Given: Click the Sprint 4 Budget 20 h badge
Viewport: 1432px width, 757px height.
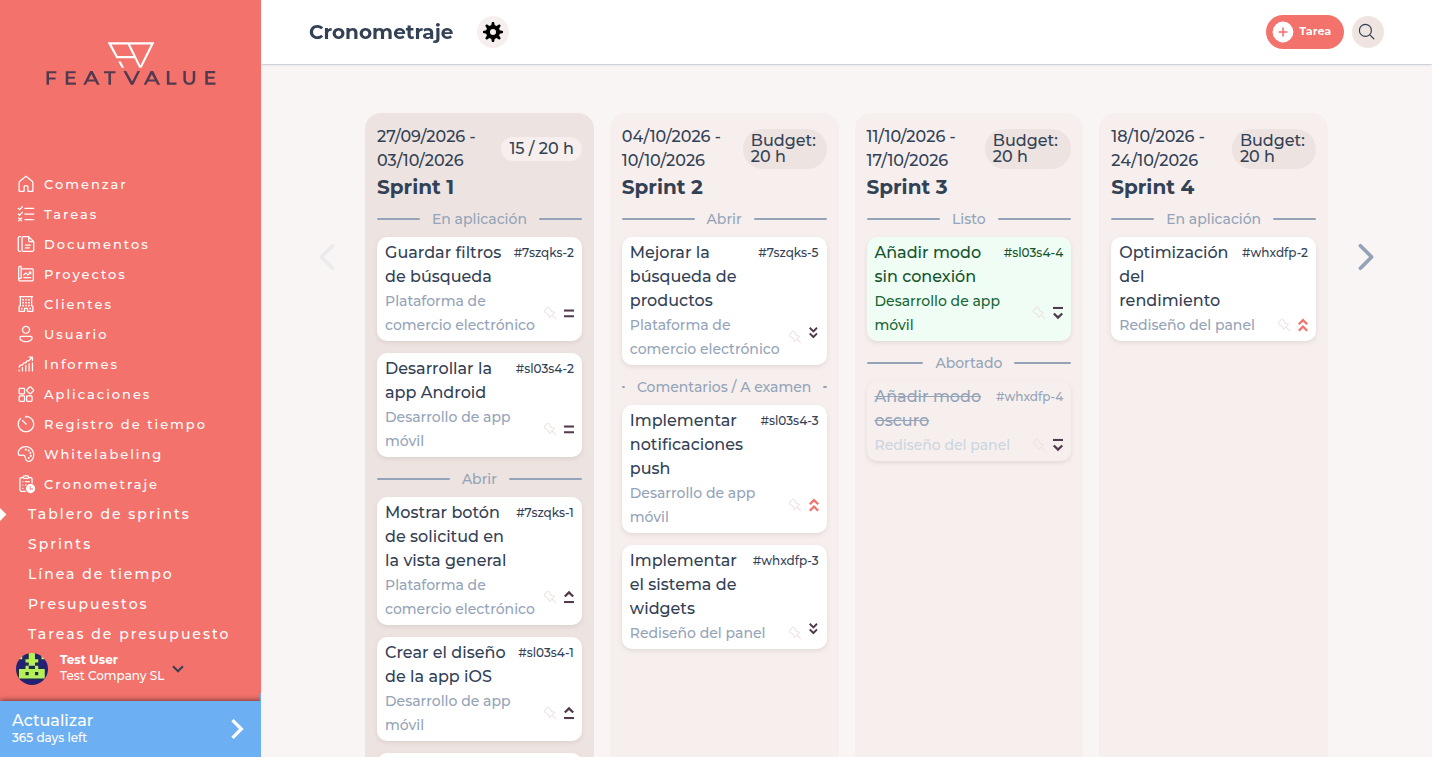Looking at the screenshot, I should point(1273,148).
